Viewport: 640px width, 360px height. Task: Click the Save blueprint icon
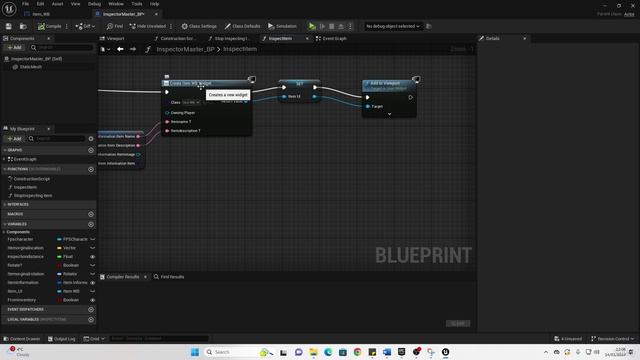tap(9, 26)
